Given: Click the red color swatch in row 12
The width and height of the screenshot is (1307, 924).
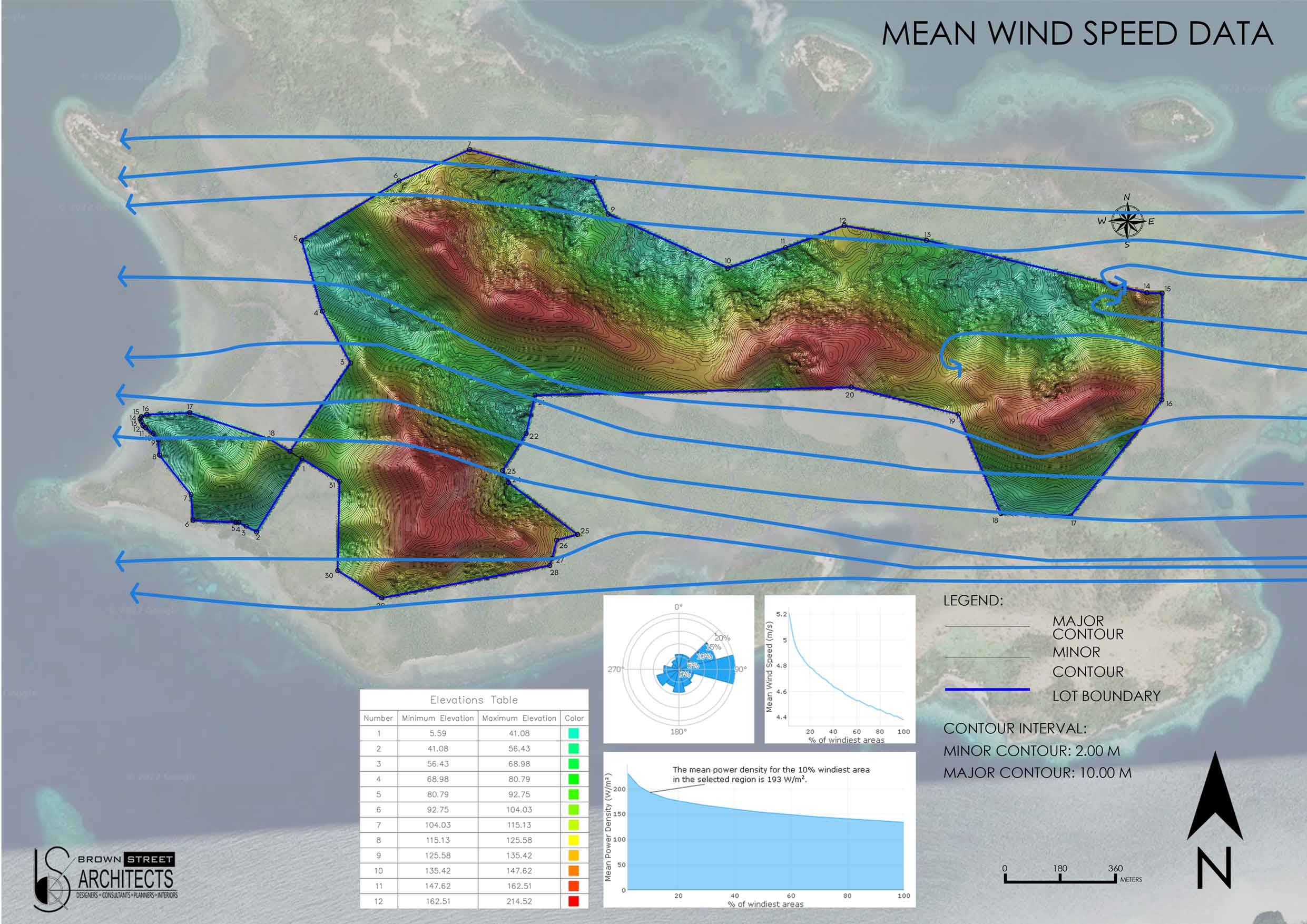Looking at the screenshot, I should pos(574,901).
